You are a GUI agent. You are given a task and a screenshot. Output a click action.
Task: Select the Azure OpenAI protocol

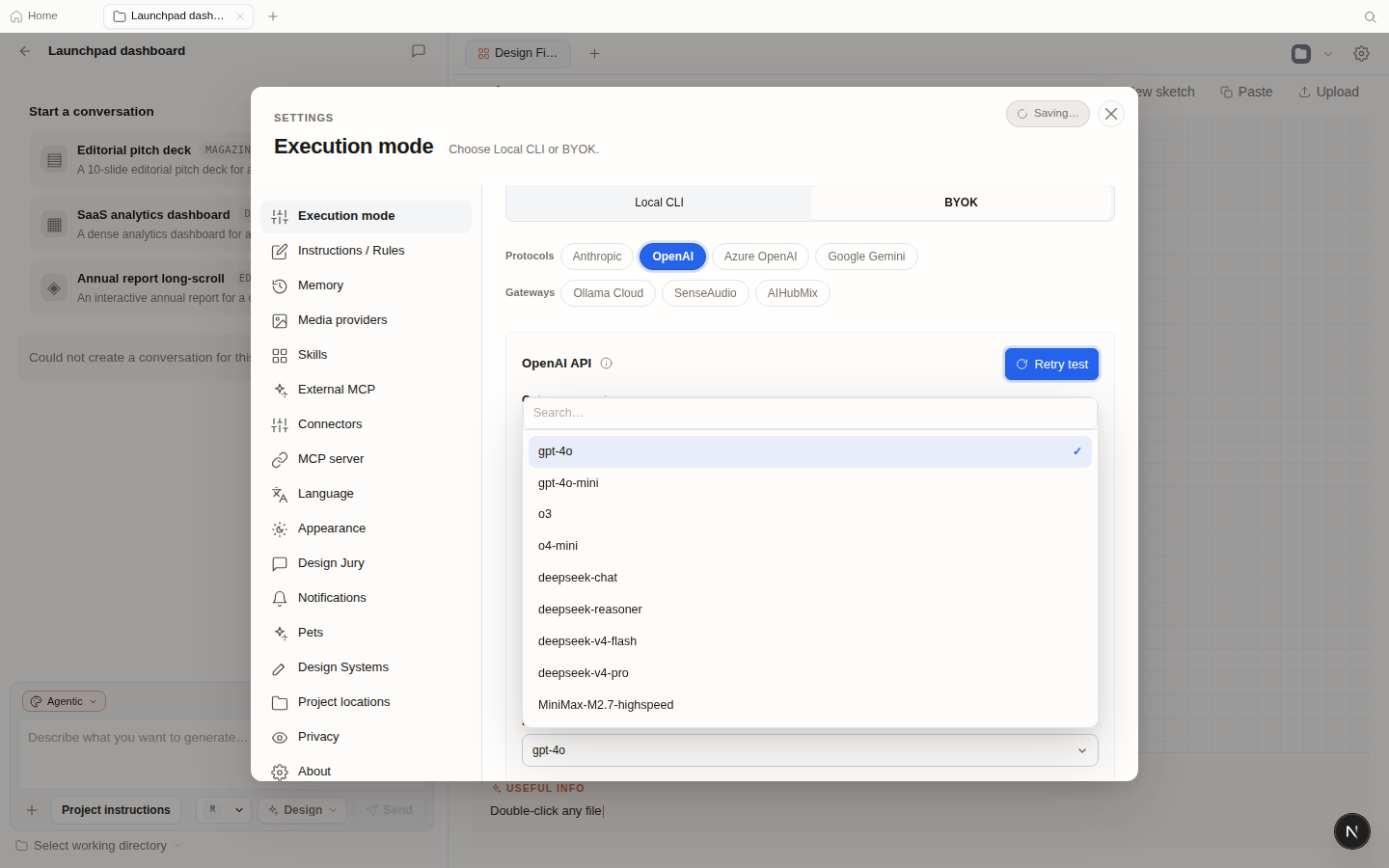pyautogui.click(x=760, y=257)
